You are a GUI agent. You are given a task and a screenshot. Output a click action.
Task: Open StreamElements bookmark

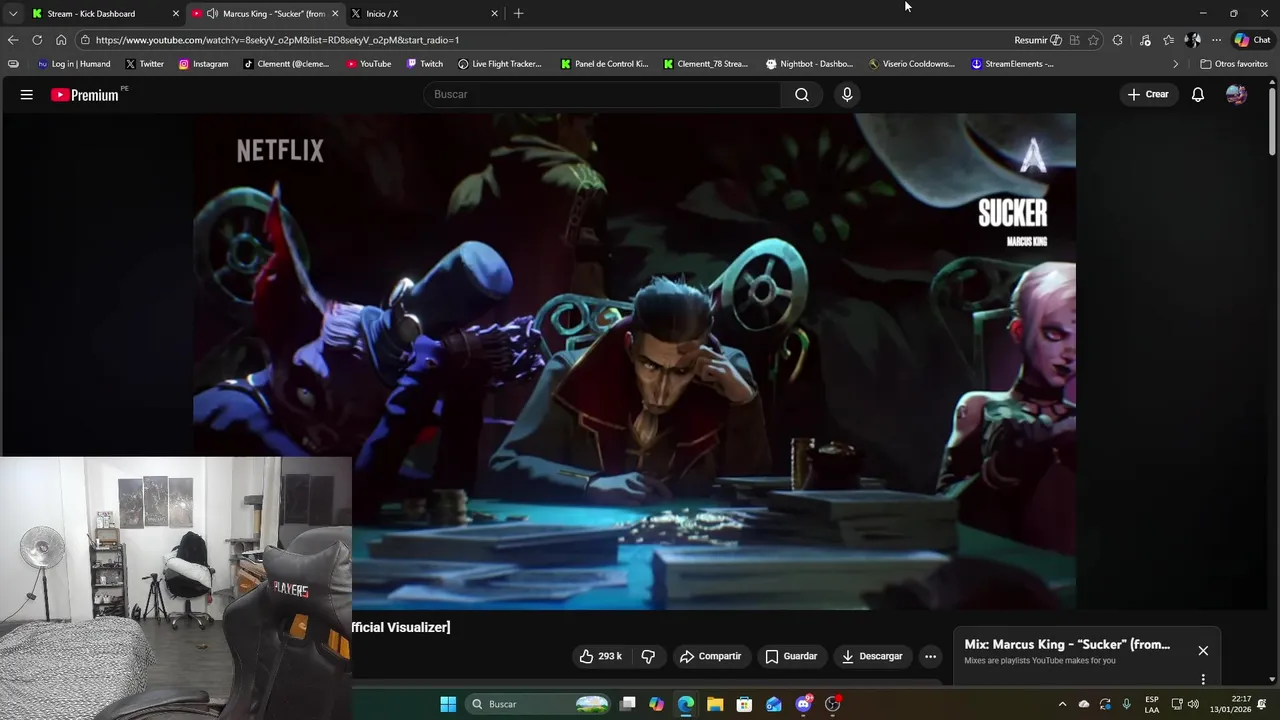[x=1013, y=64]
